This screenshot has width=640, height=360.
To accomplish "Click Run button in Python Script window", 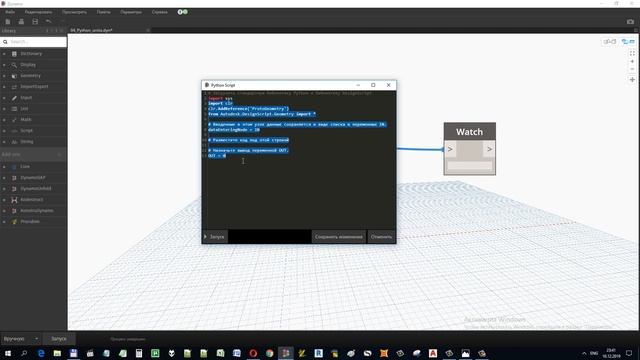I will (215, 237).
